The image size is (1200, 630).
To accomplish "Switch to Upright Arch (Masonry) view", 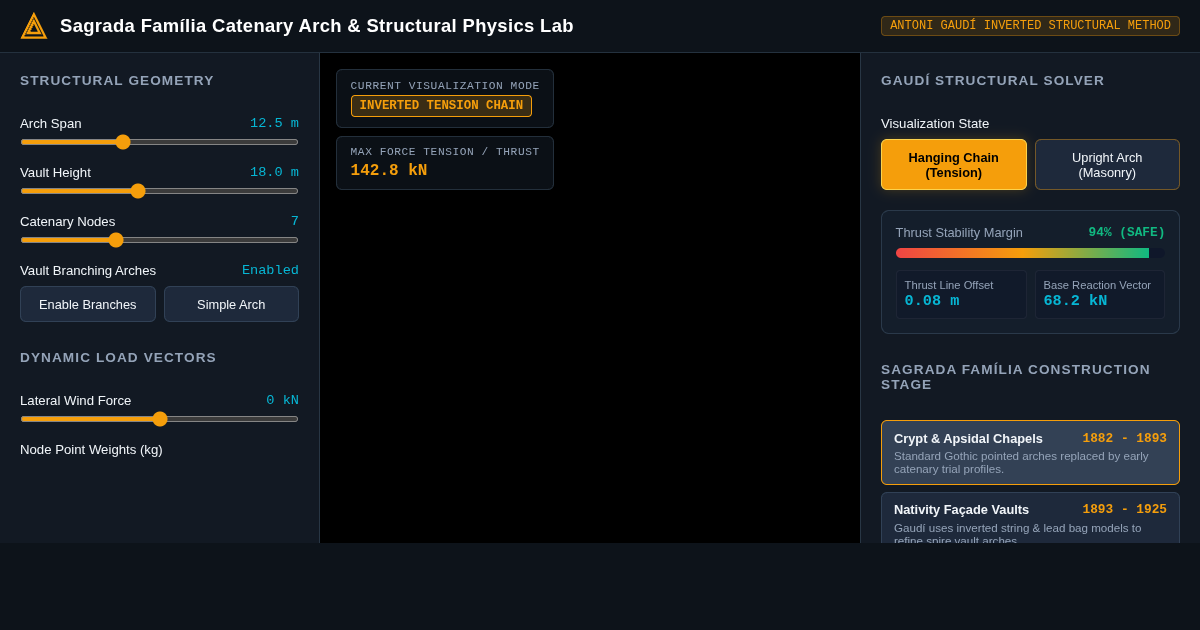I will (x=1107, y=165).
